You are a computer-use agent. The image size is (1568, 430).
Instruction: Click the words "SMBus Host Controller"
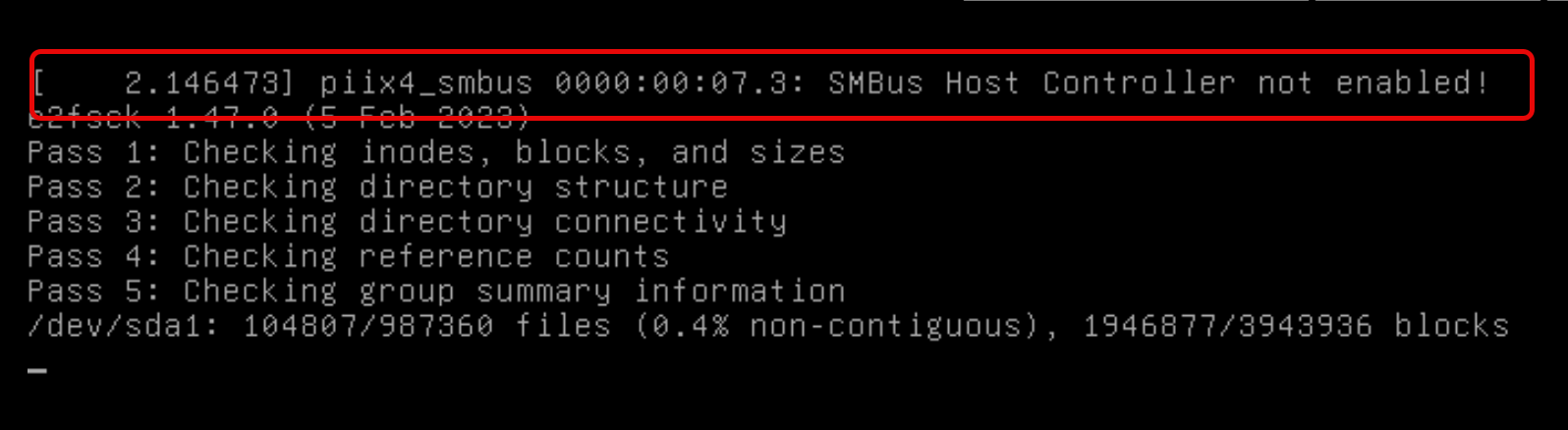pos(1031,83)
